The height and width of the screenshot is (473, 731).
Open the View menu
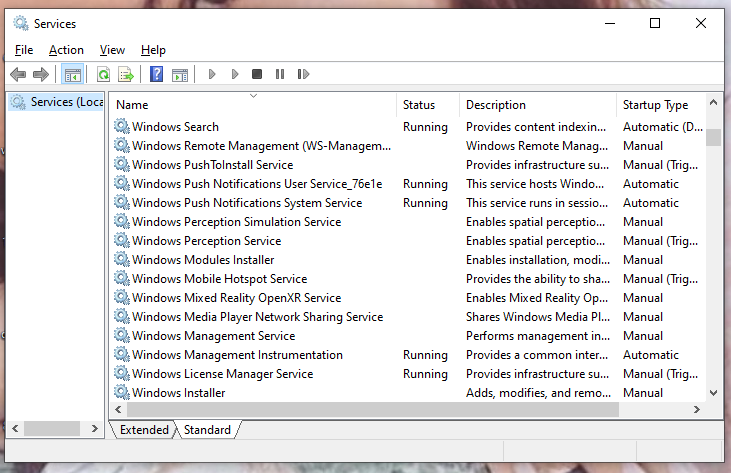point(112,50)
